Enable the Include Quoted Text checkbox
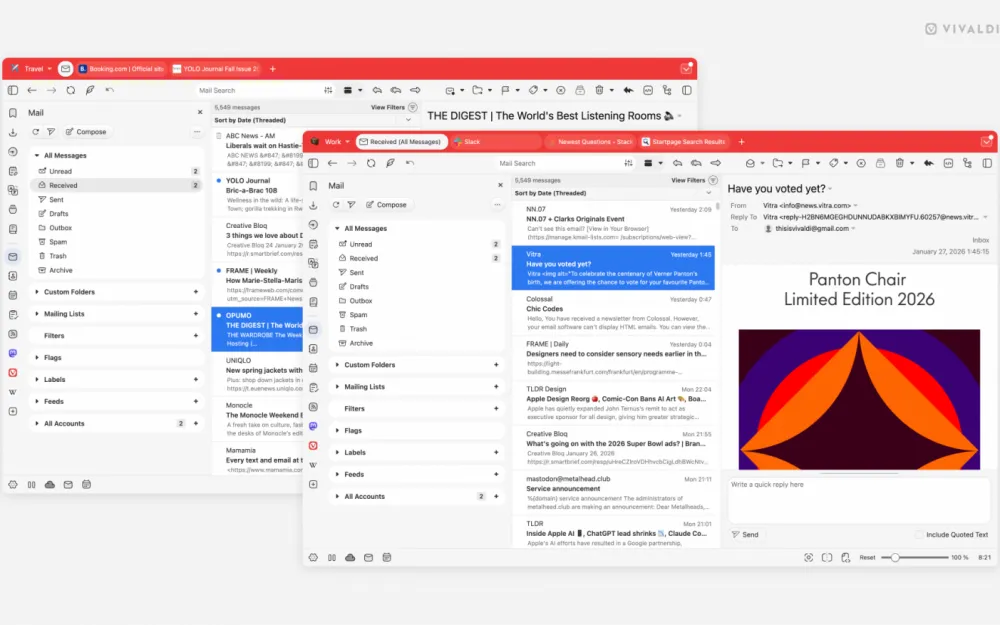Image resolution: width=1000 pixels, height=625 pixels. pos(919,535)
